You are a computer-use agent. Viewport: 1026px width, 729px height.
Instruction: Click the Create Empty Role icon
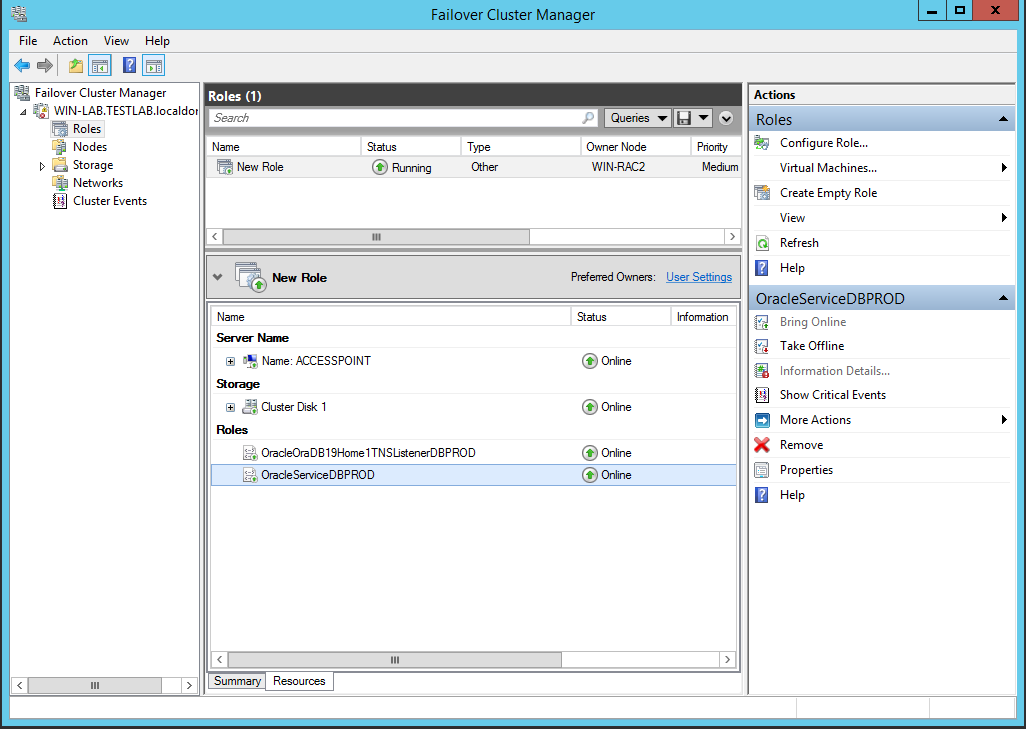coord(764,192)
